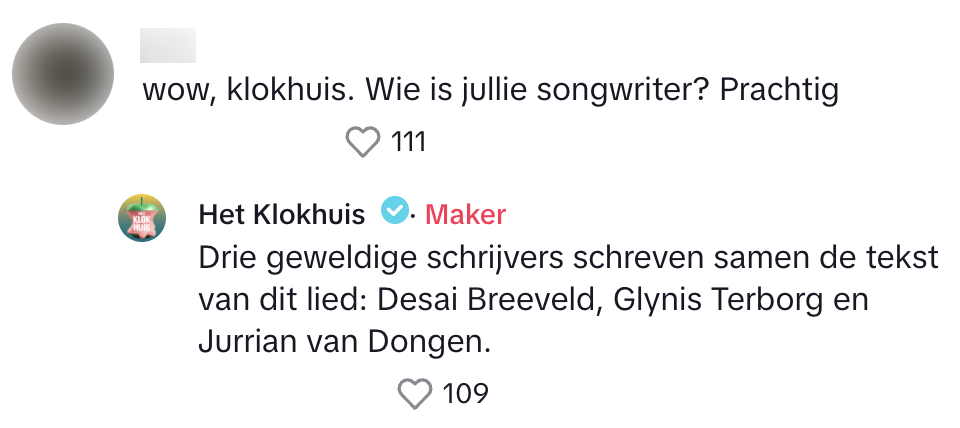Click the red Maker label
The width and height of the screenshot is (960, 428).
point(465,214)
